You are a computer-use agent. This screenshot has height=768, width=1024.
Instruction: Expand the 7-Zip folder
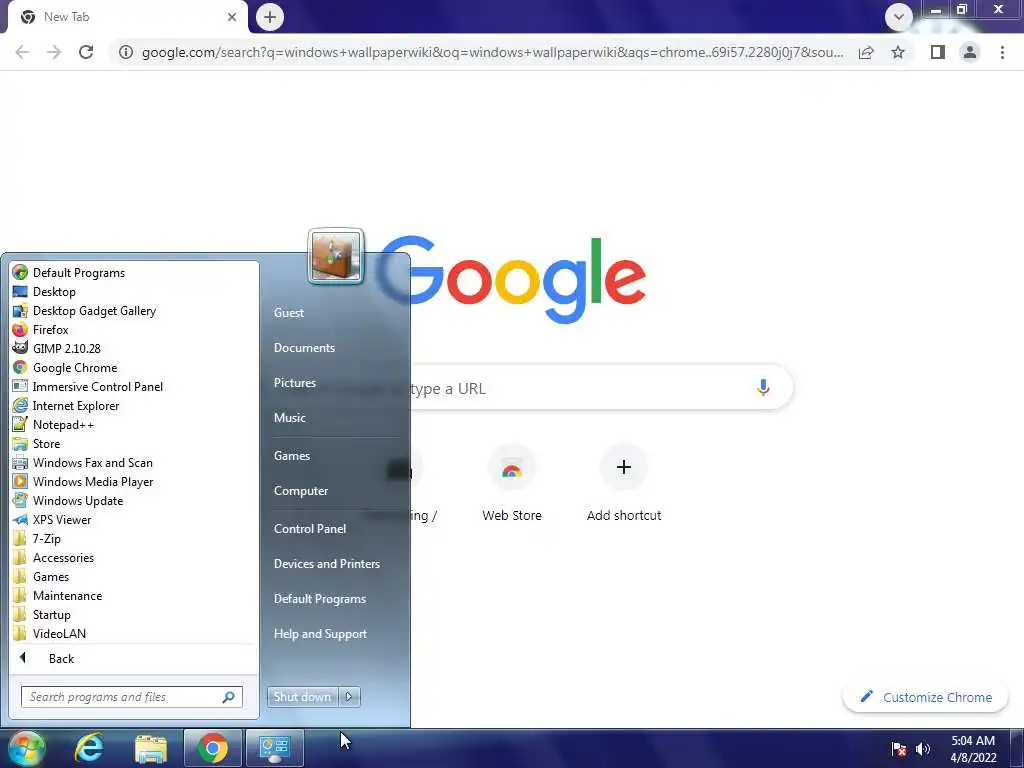click(46, 538)
